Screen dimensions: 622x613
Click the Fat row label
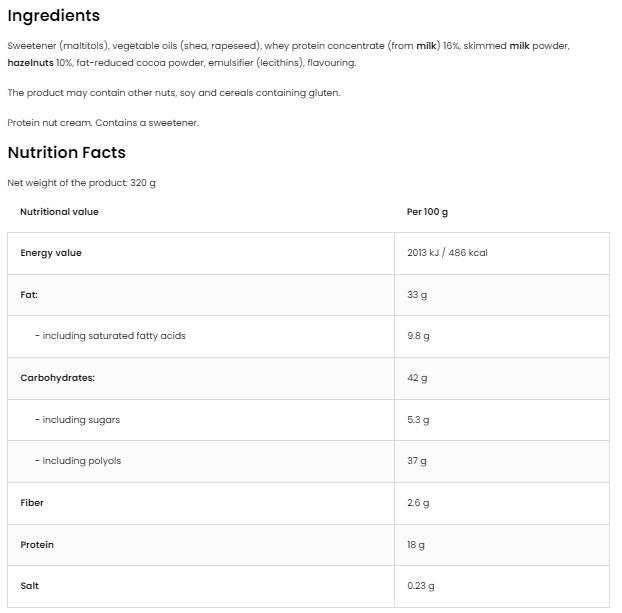pyautogui.click(x=29, y=295)
